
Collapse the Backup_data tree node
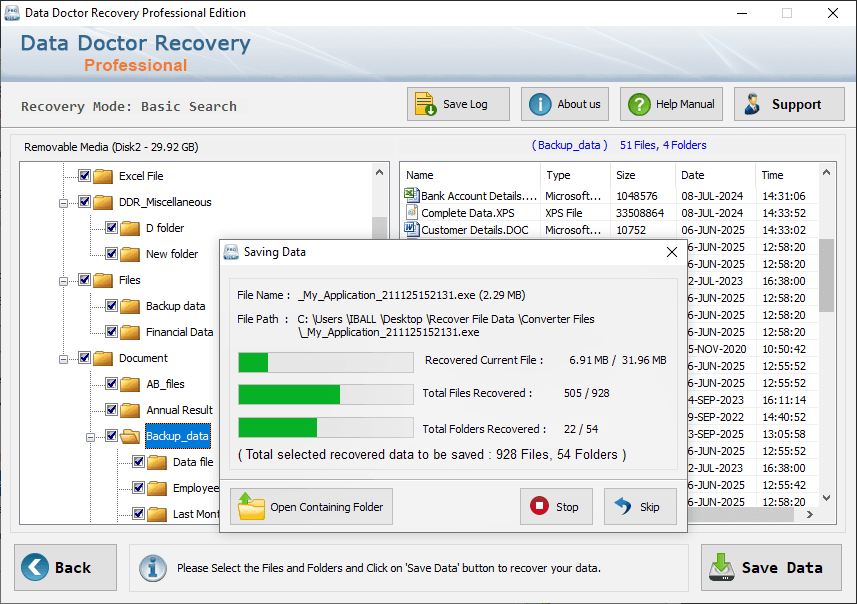click(91, 437)
